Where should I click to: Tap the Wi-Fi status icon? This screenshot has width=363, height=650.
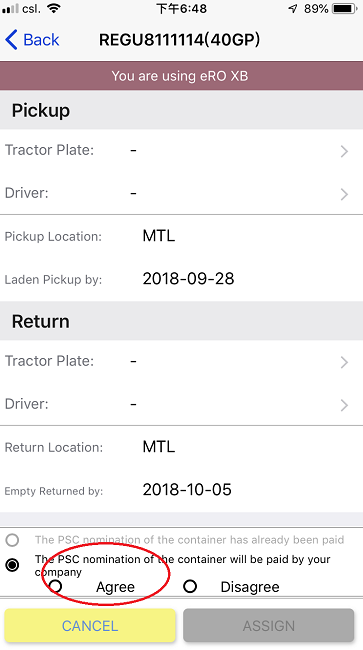click(x=53, y=8)
